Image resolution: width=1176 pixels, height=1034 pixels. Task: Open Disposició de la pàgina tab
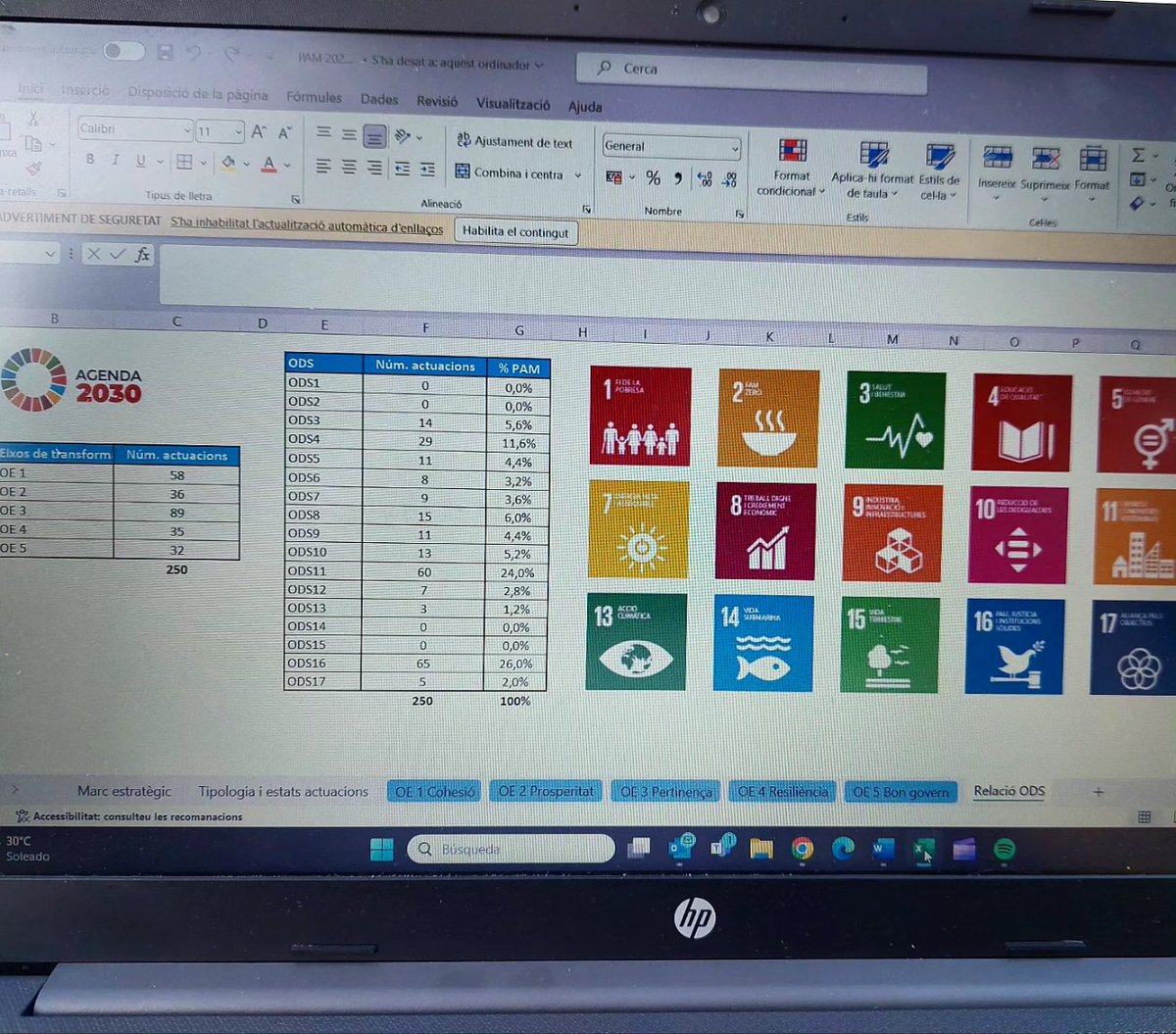[x=198, y=94]
